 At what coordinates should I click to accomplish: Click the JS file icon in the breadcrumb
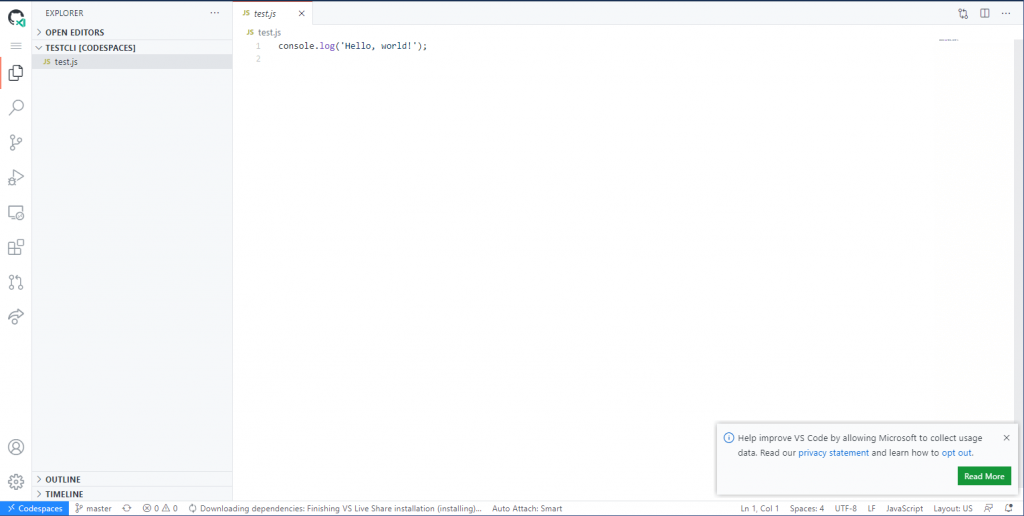tap(250, 32)
